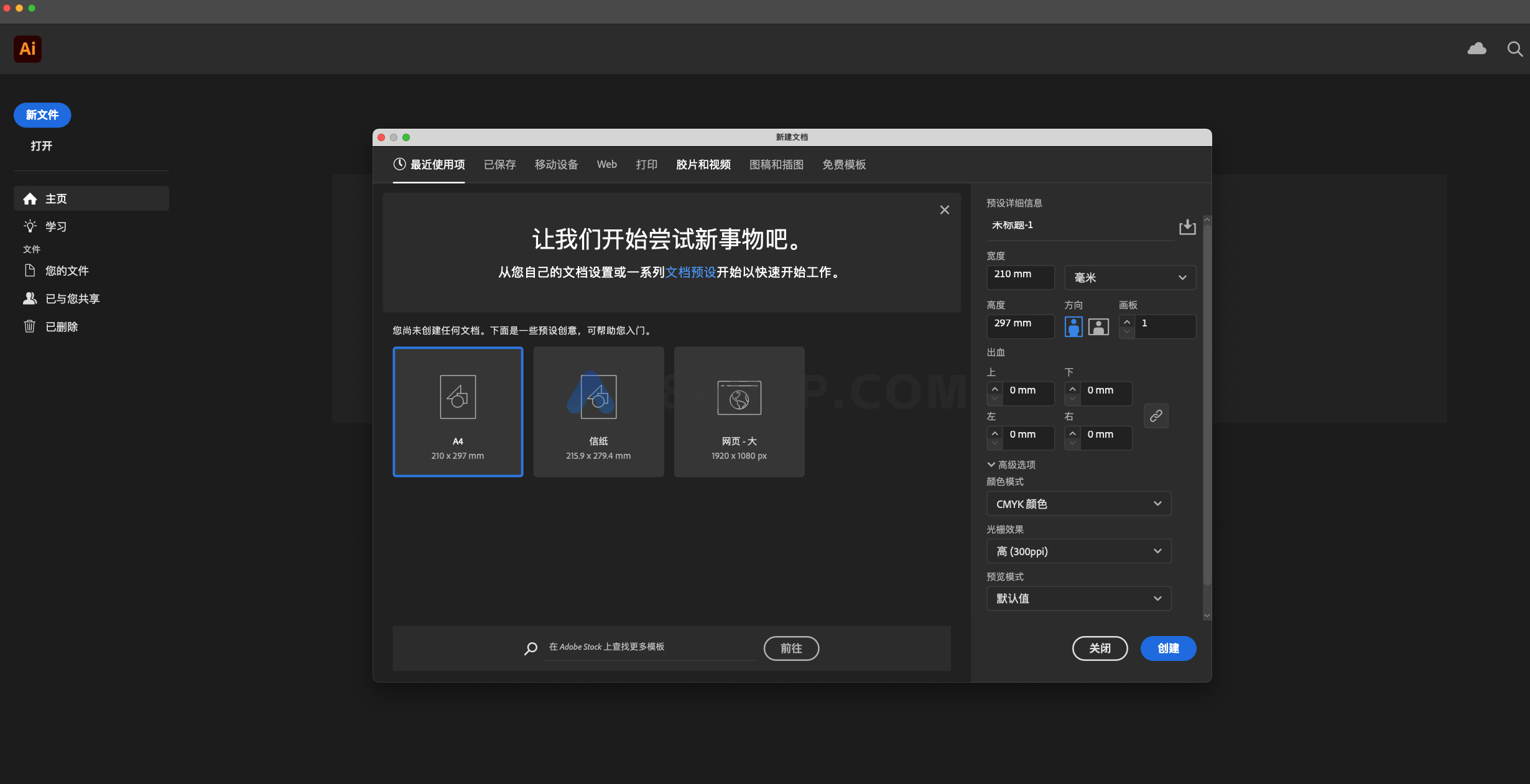Image resolution: width=1530 pixels, height=784 pixels.
Task: Click the top bleed 0 mm field
Action: [1029, 394]
